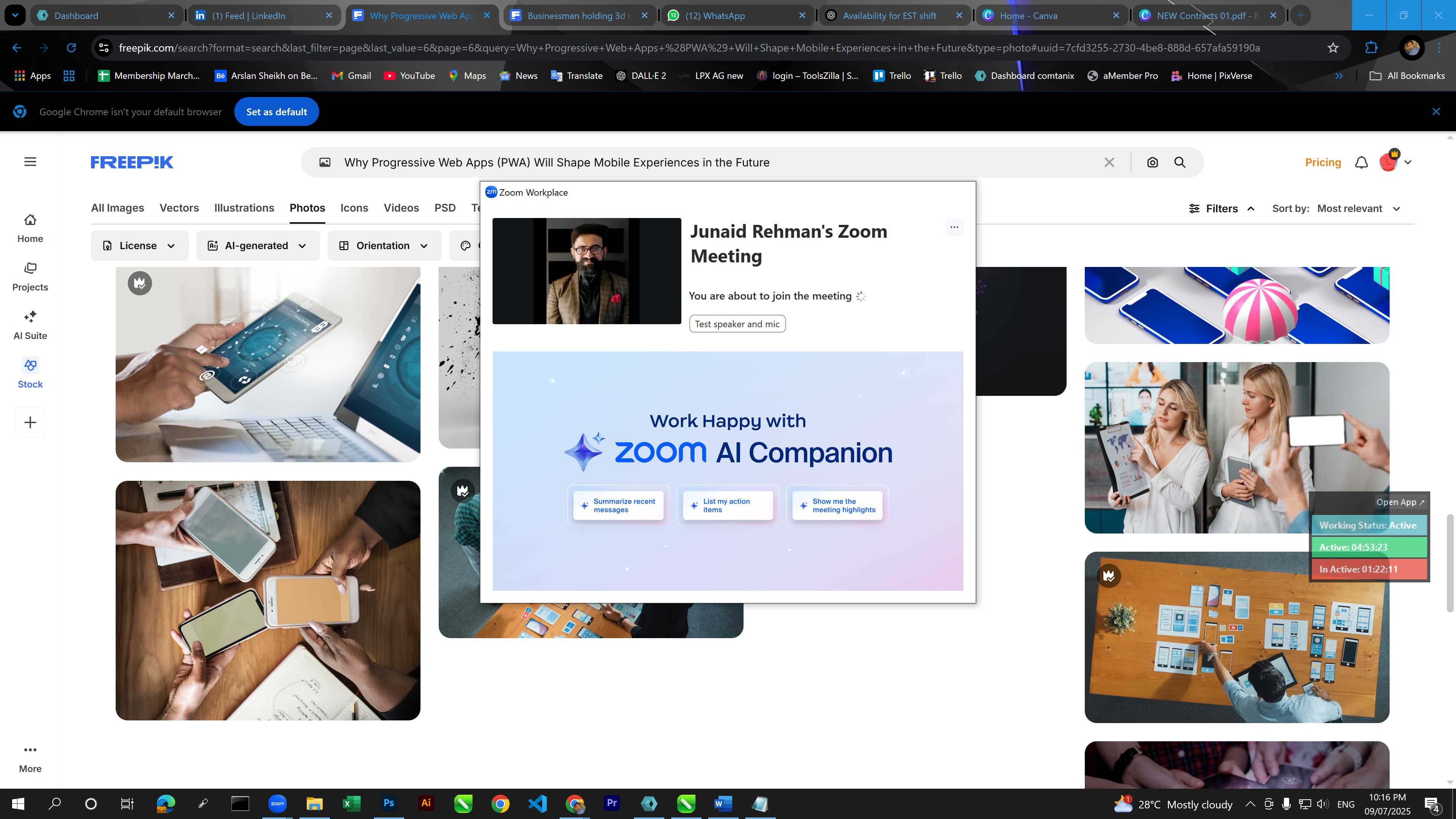Switch to the WhatsApp tab
Viewport: 1456px width, 819px height.
tap(736, 15)
